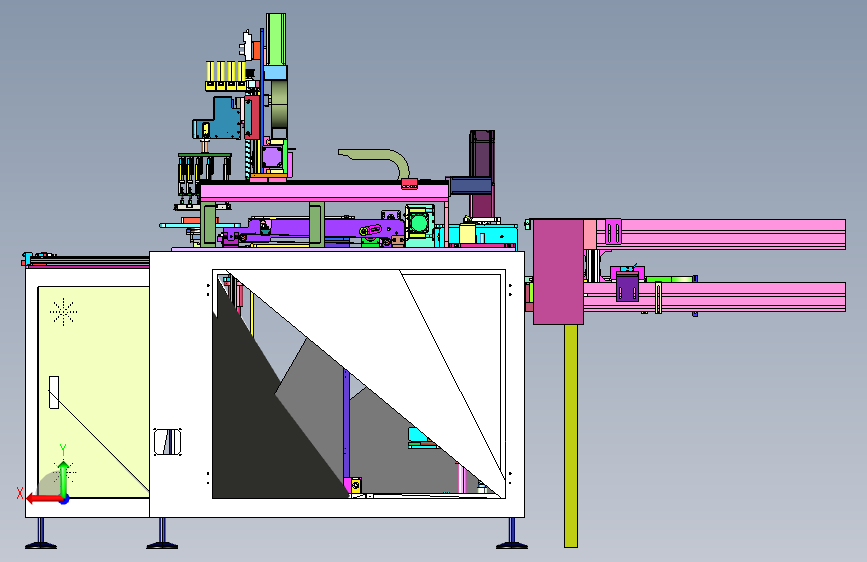Select the leftmost blue leveling foot
The width and height of the screenshot is (867, 562).
coord(41,534)
